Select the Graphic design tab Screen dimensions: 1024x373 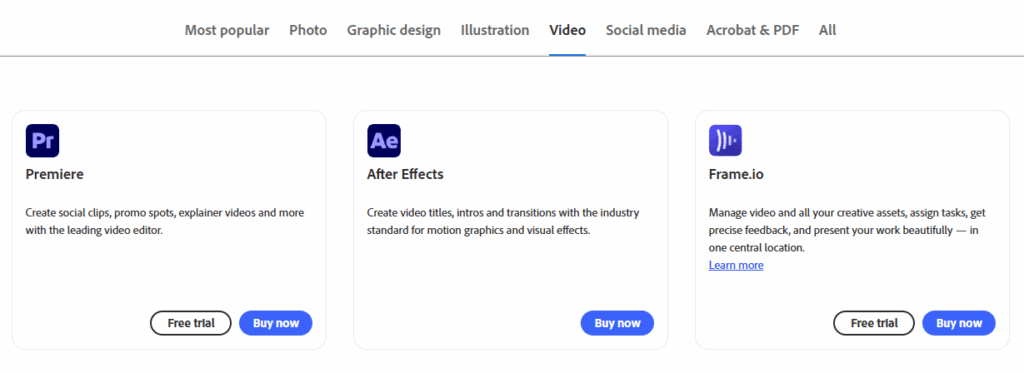coord(394,30)
